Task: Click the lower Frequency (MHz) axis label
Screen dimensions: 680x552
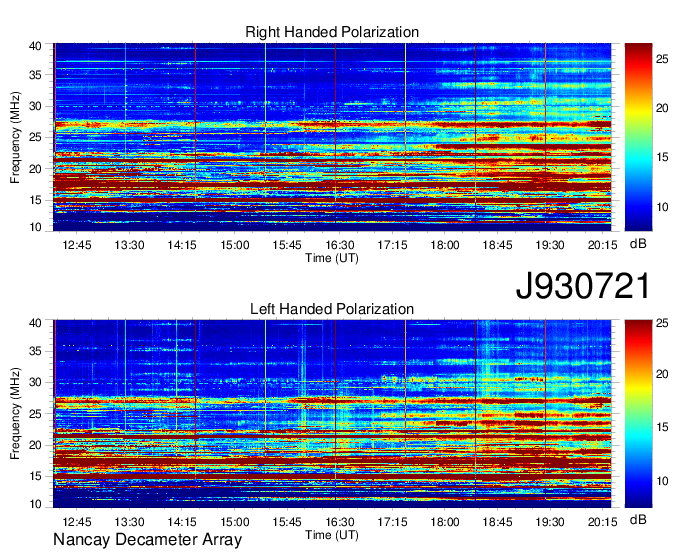Action: [x=15, y=414]
